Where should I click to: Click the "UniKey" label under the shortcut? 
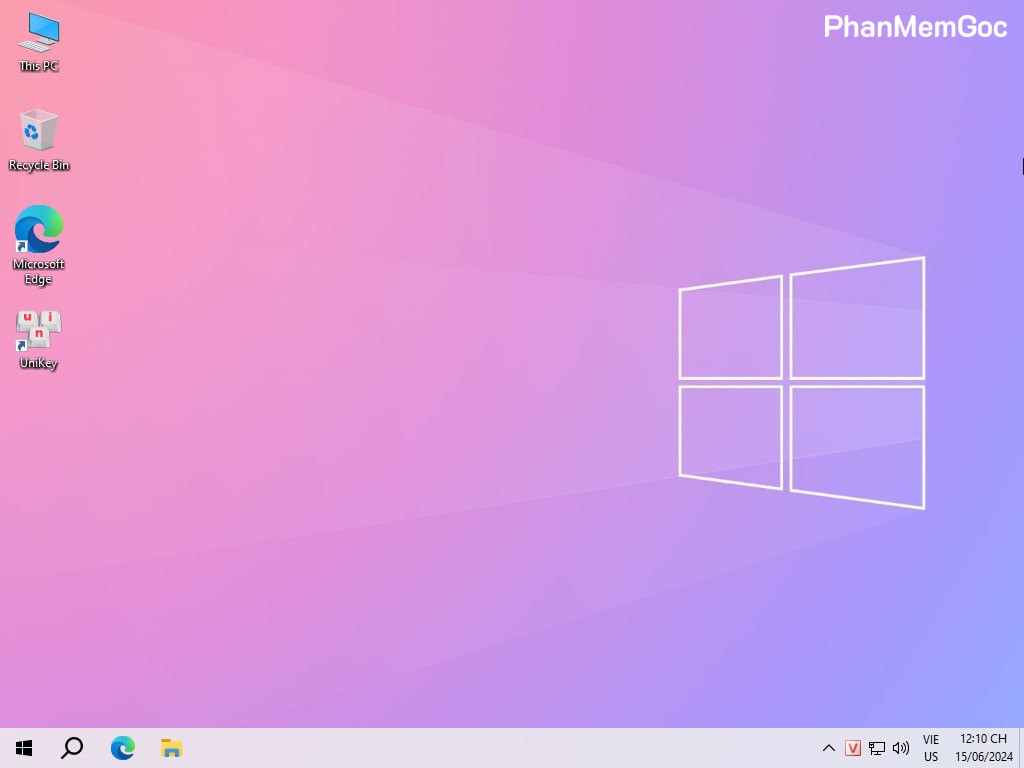click(39, 364)
